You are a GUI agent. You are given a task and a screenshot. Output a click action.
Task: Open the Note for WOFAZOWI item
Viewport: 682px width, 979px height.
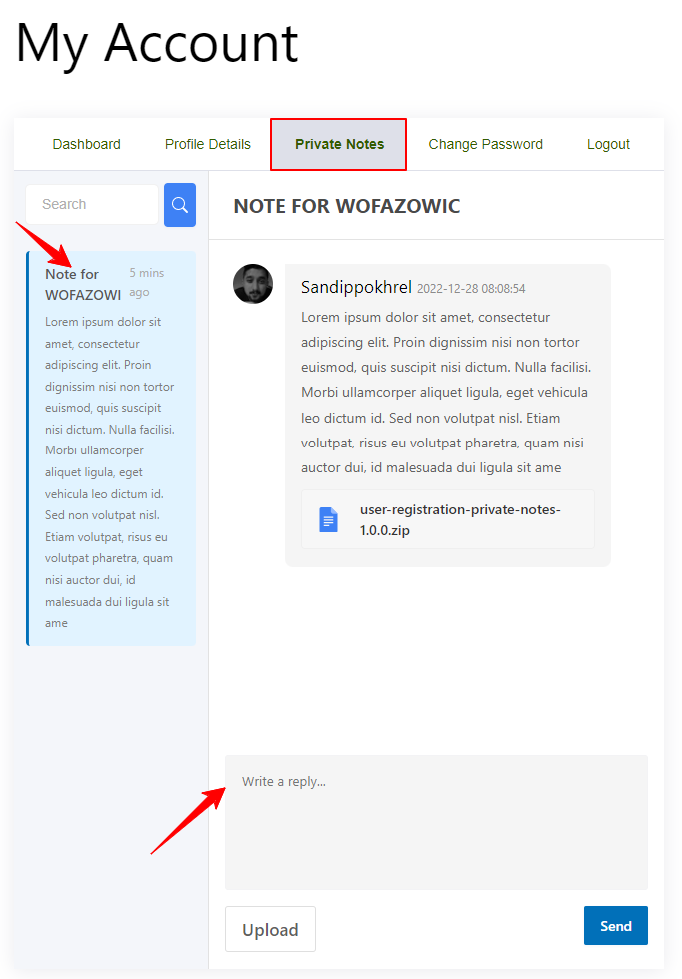(112, 448)
